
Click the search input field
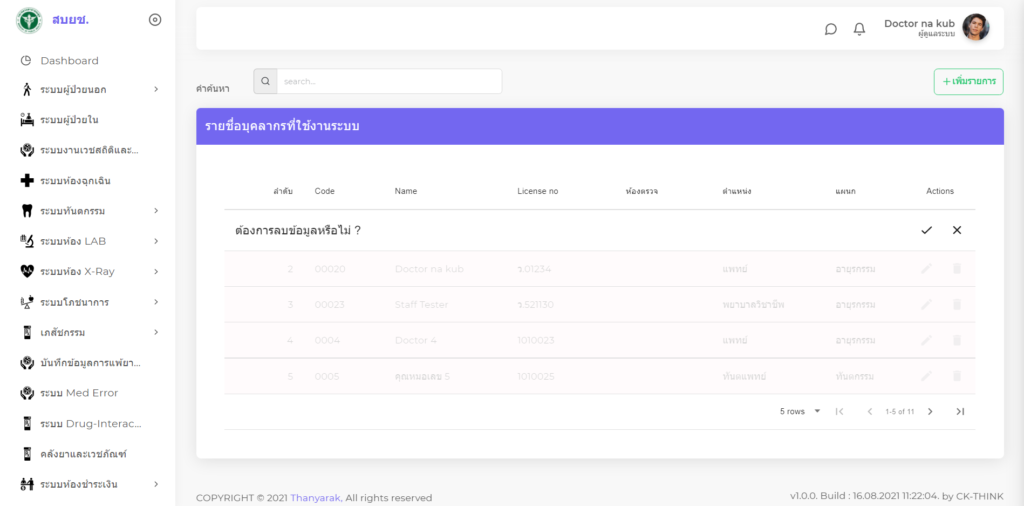tap(388, 81)
